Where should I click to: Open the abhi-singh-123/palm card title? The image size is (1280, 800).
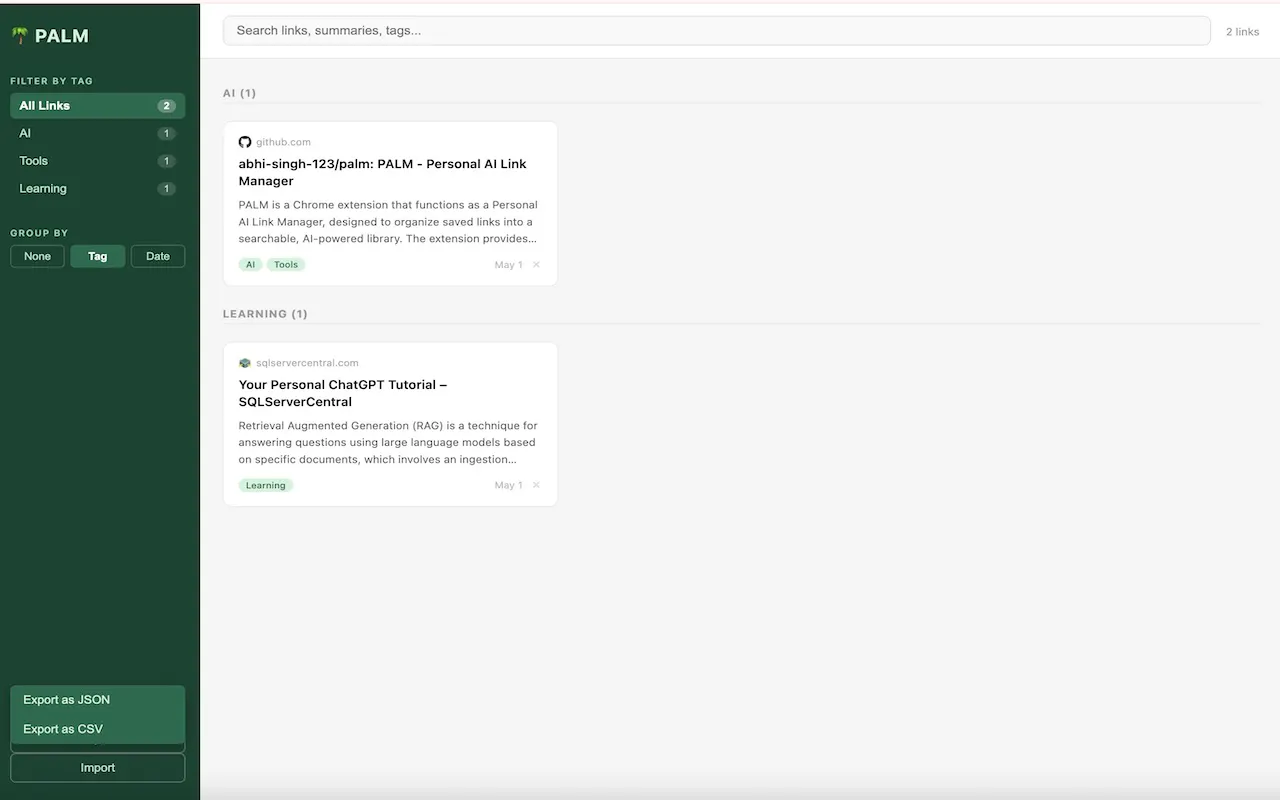coord(383,172)
